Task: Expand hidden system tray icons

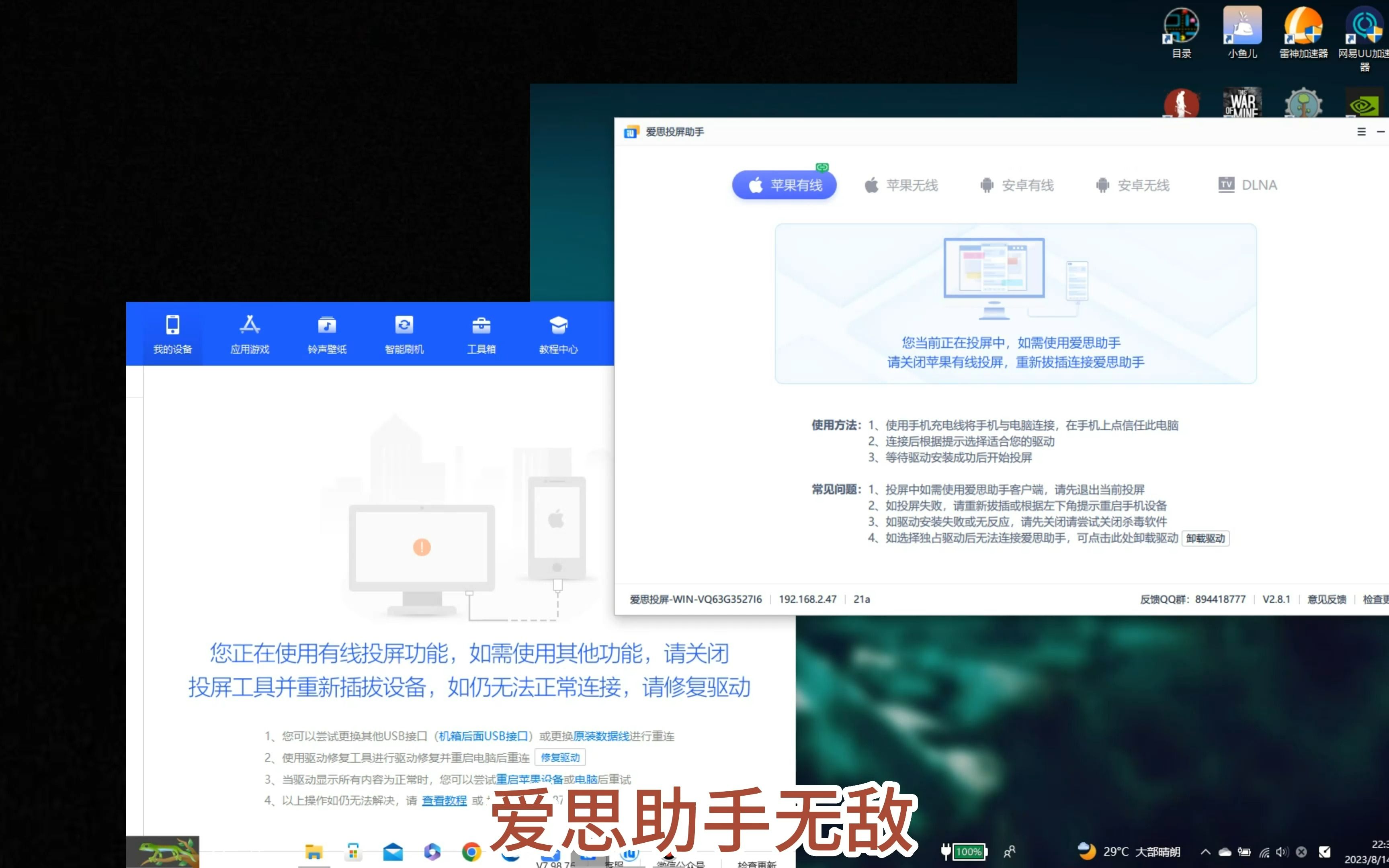Action: 1205,852
